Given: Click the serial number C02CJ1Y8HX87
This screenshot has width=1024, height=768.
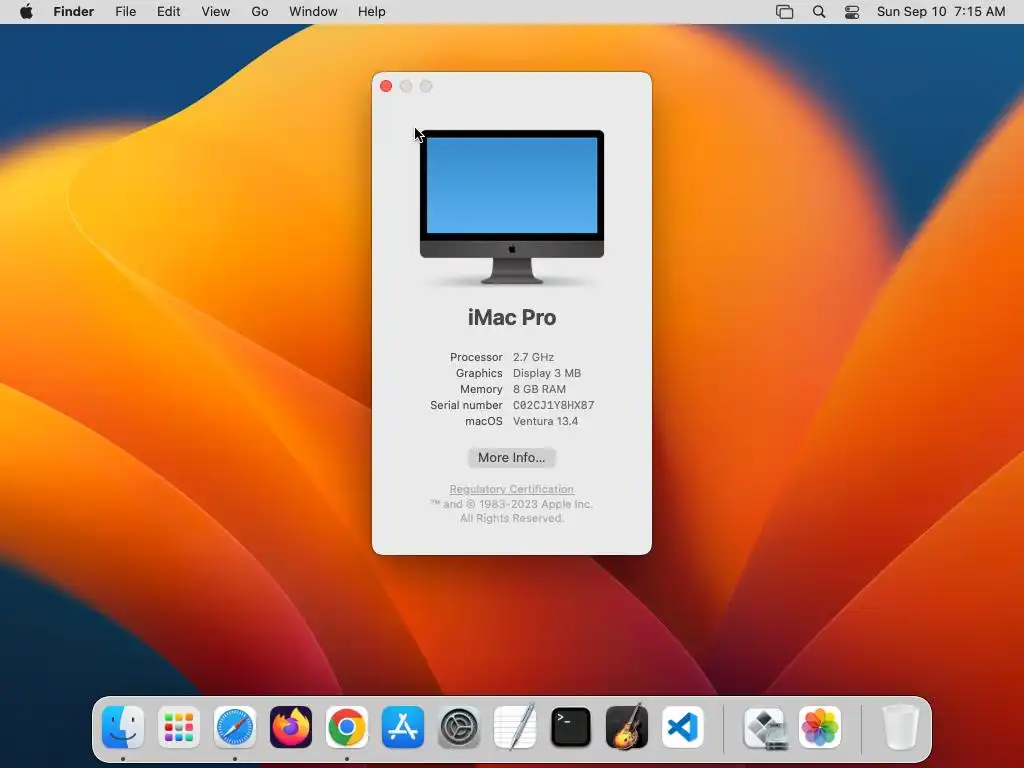Looking at the screenshot, I should coord(554,406).
